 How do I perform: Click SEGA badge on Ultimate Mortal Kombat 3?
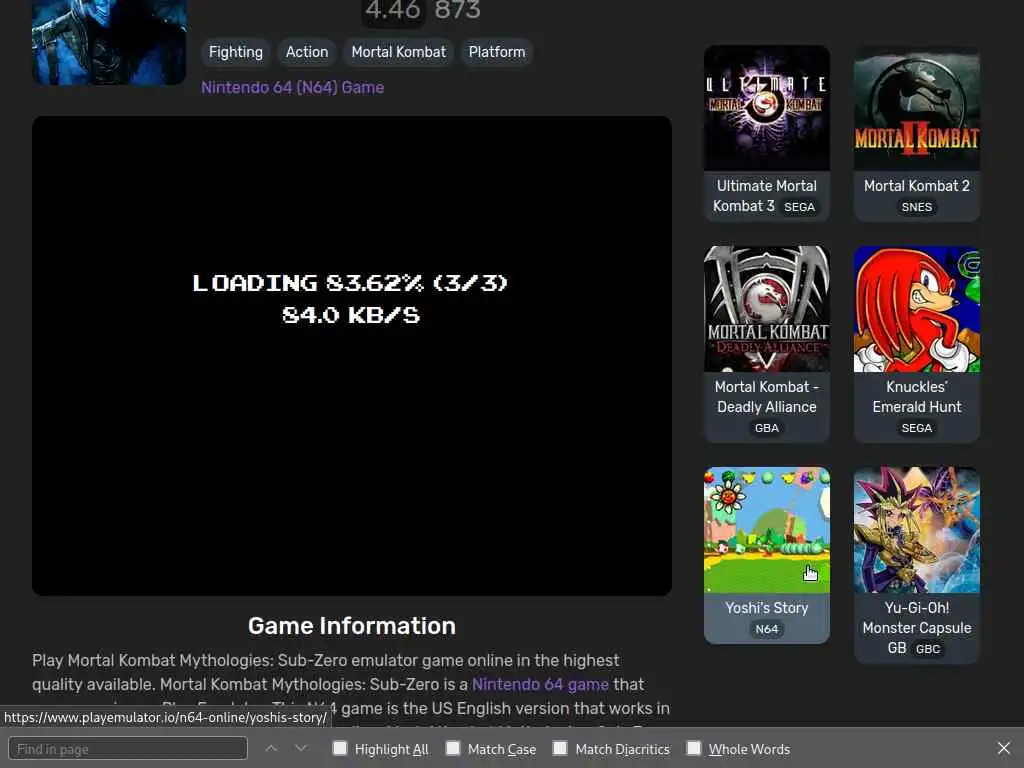pyautogui.click(x=799, y=207)
